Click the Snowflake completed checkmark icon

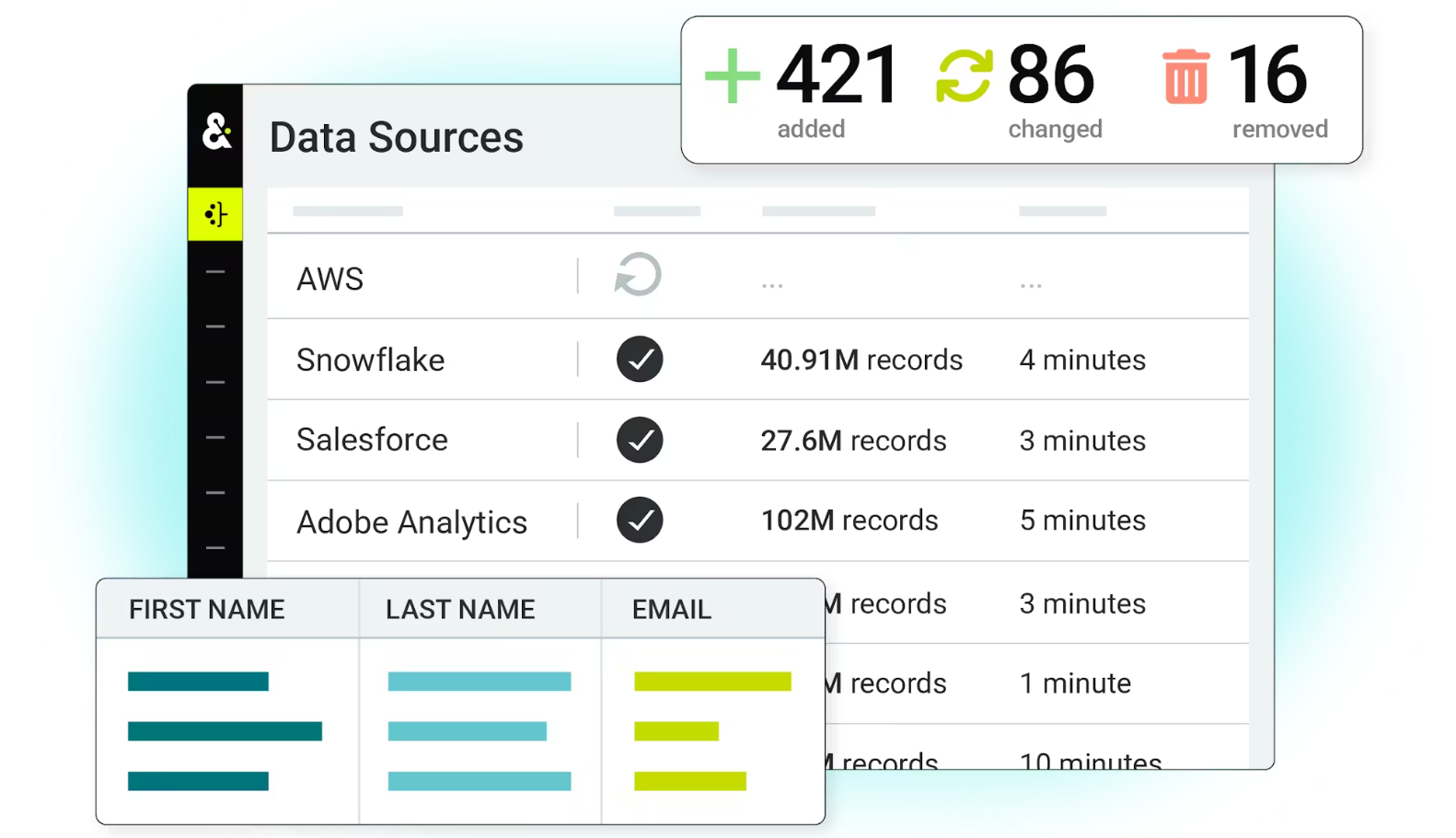click(640, 360)
